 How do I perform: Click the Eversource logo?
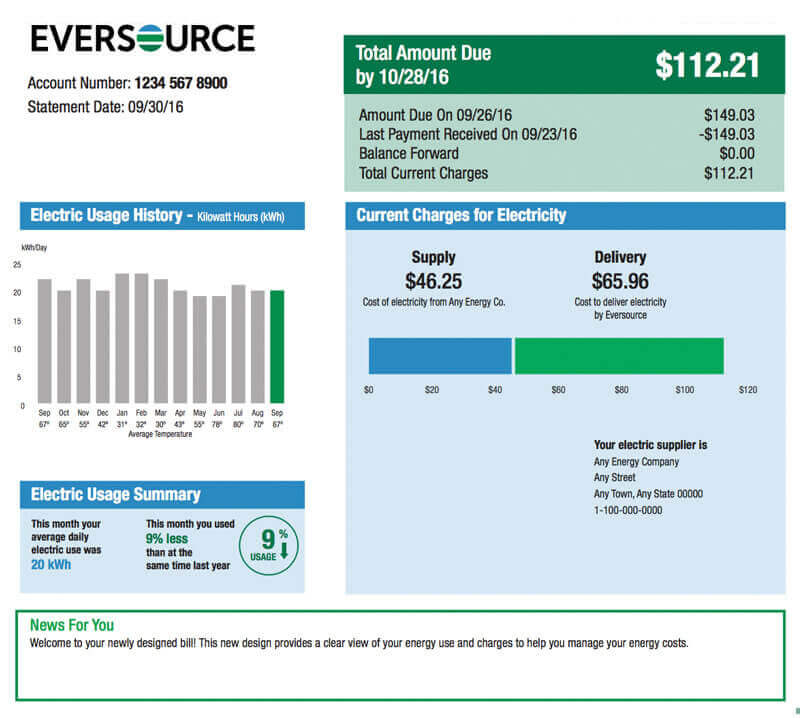140,38
